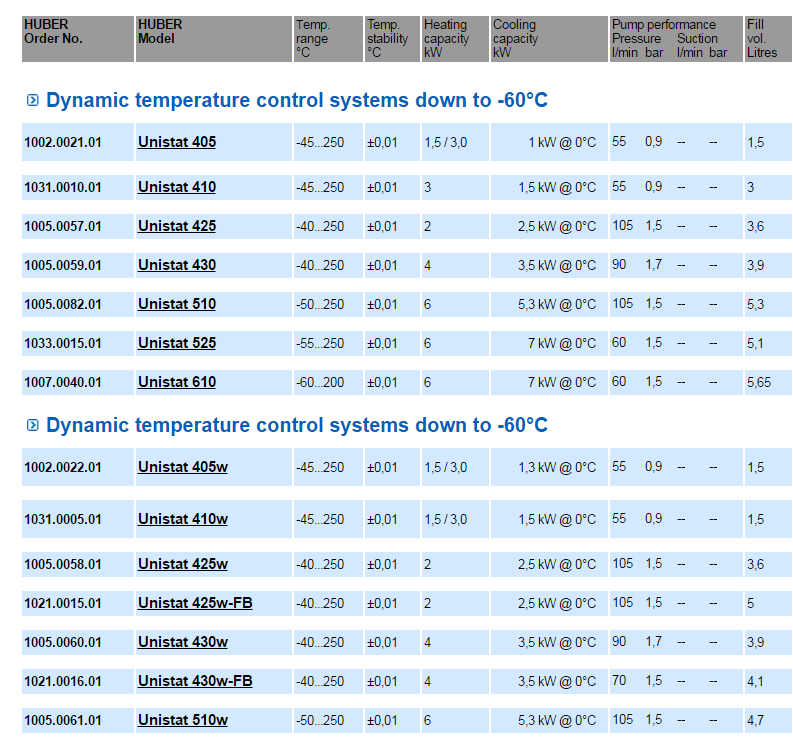Image resolution: width=793 pixels, height=749 pixels.
Task: Click the Cooling capacity column header
Action: 549,39
